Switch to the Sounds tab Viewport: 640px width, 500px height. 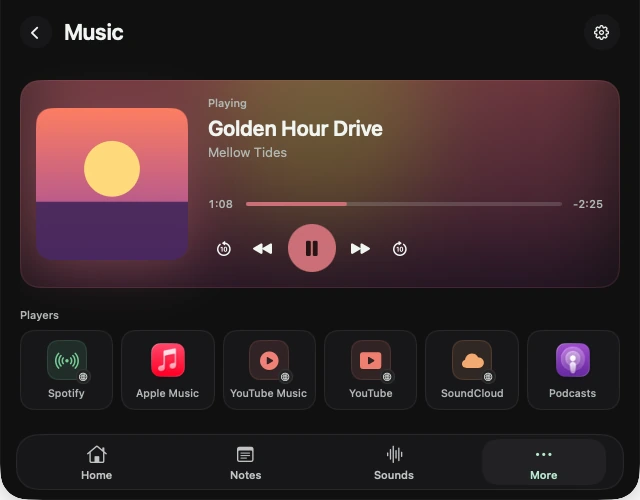394,463
